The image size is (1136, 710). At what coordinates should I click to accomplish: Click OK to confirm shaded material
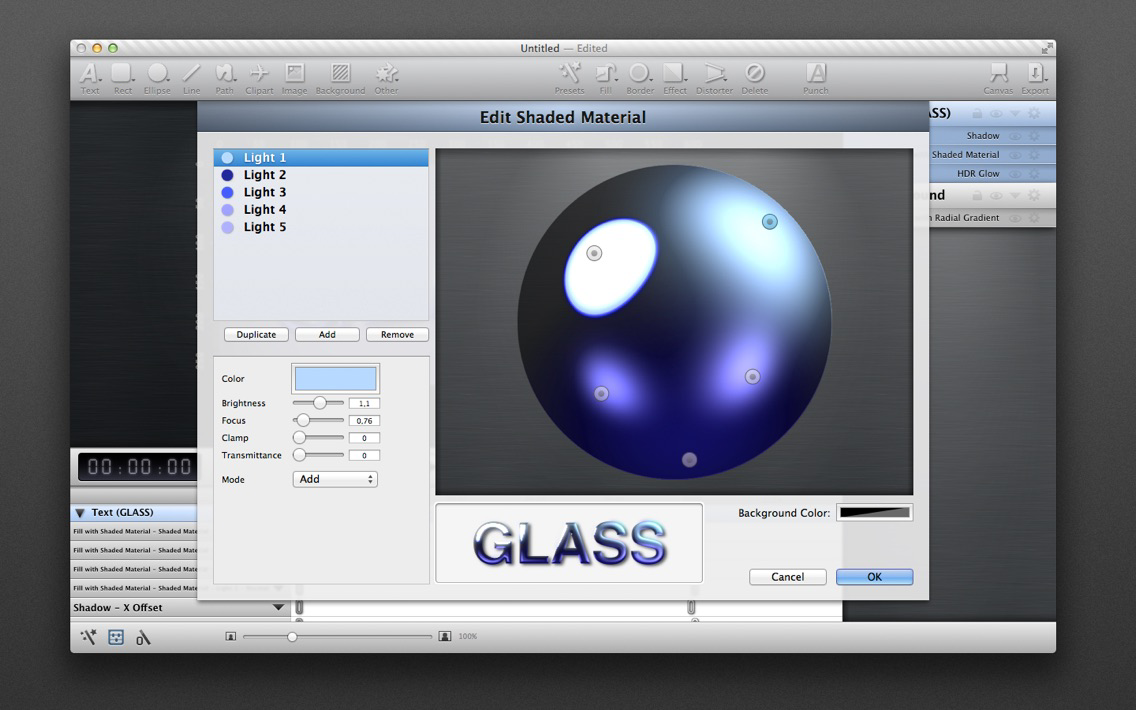click(874, 577)
